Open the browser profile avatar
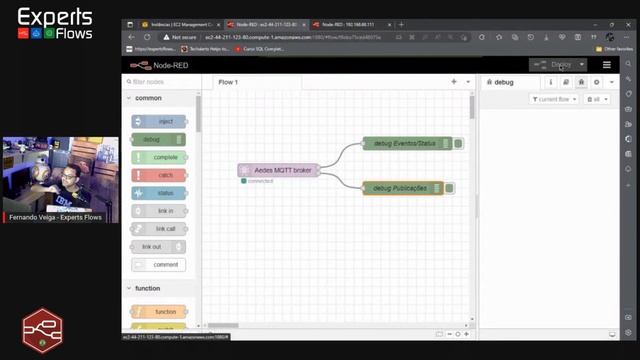The width and height of the screenshot is (640, 360). pos(610,37)
